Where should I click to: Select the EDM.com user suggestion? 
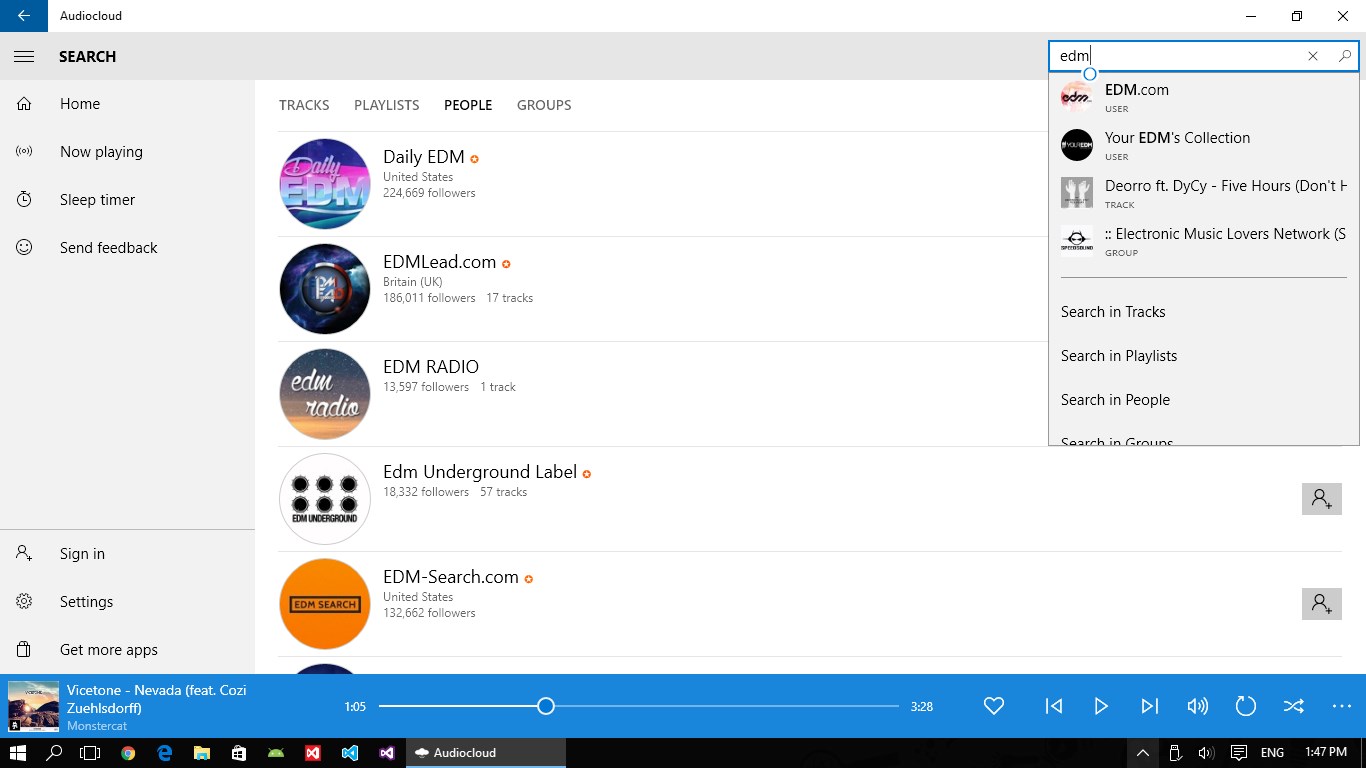(x=1136, y=89)
